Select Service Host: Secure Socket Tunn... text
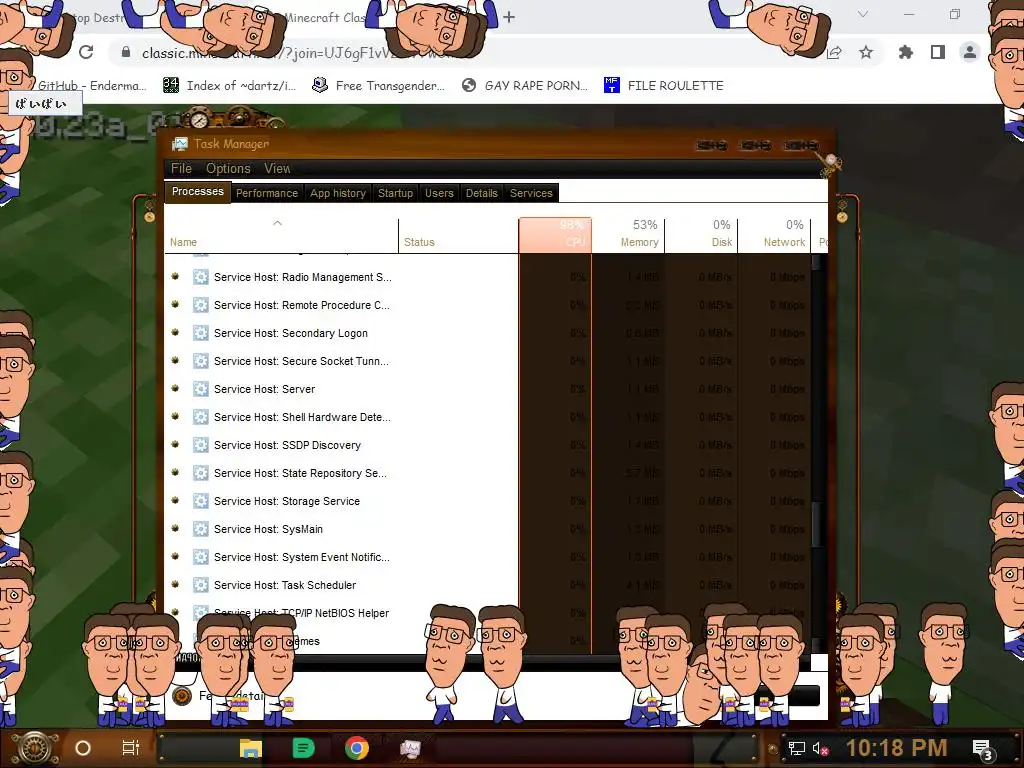This screenshot has height=768, width=1024. pos(301,361)
